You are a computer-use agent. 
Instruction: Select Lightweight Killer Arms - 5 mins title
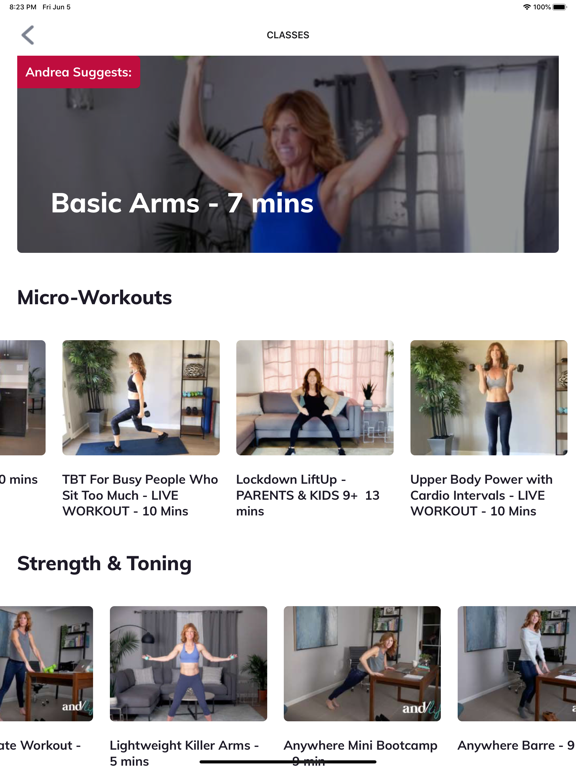point(184,753)
